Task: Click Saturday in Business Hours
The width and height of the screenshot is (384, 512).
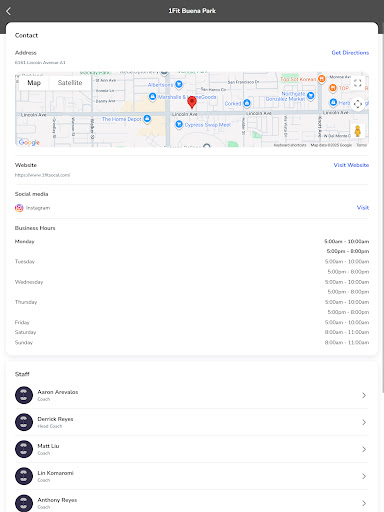Action: (x=25, y=332)
